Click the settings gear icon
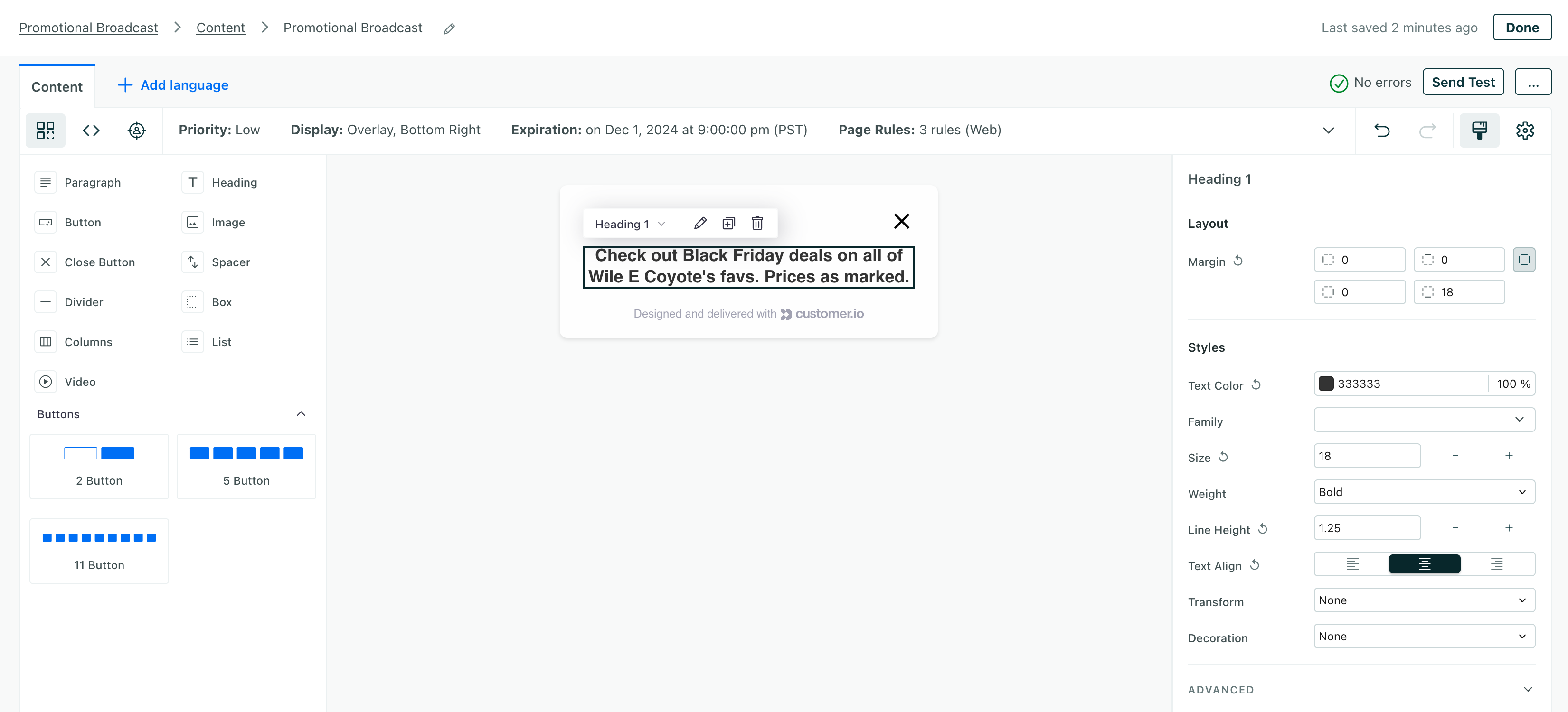 pyautogui.click(x=1525, y=130)
